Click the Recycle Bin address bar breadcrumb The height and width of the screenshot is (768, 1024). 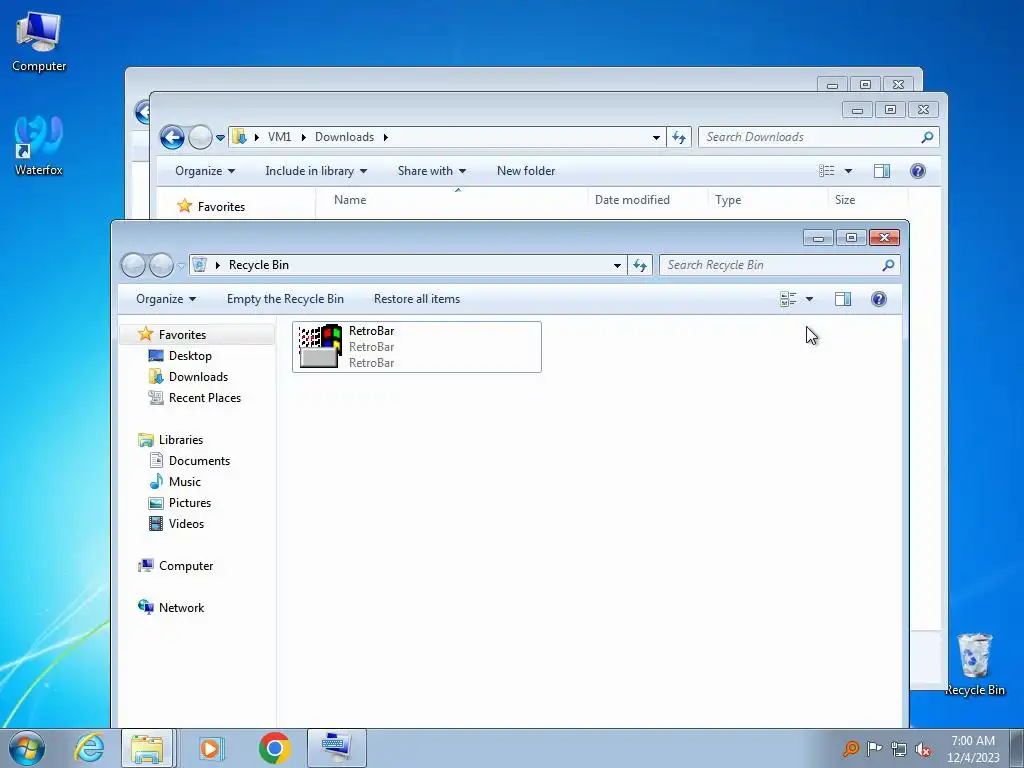pos(259,265)
